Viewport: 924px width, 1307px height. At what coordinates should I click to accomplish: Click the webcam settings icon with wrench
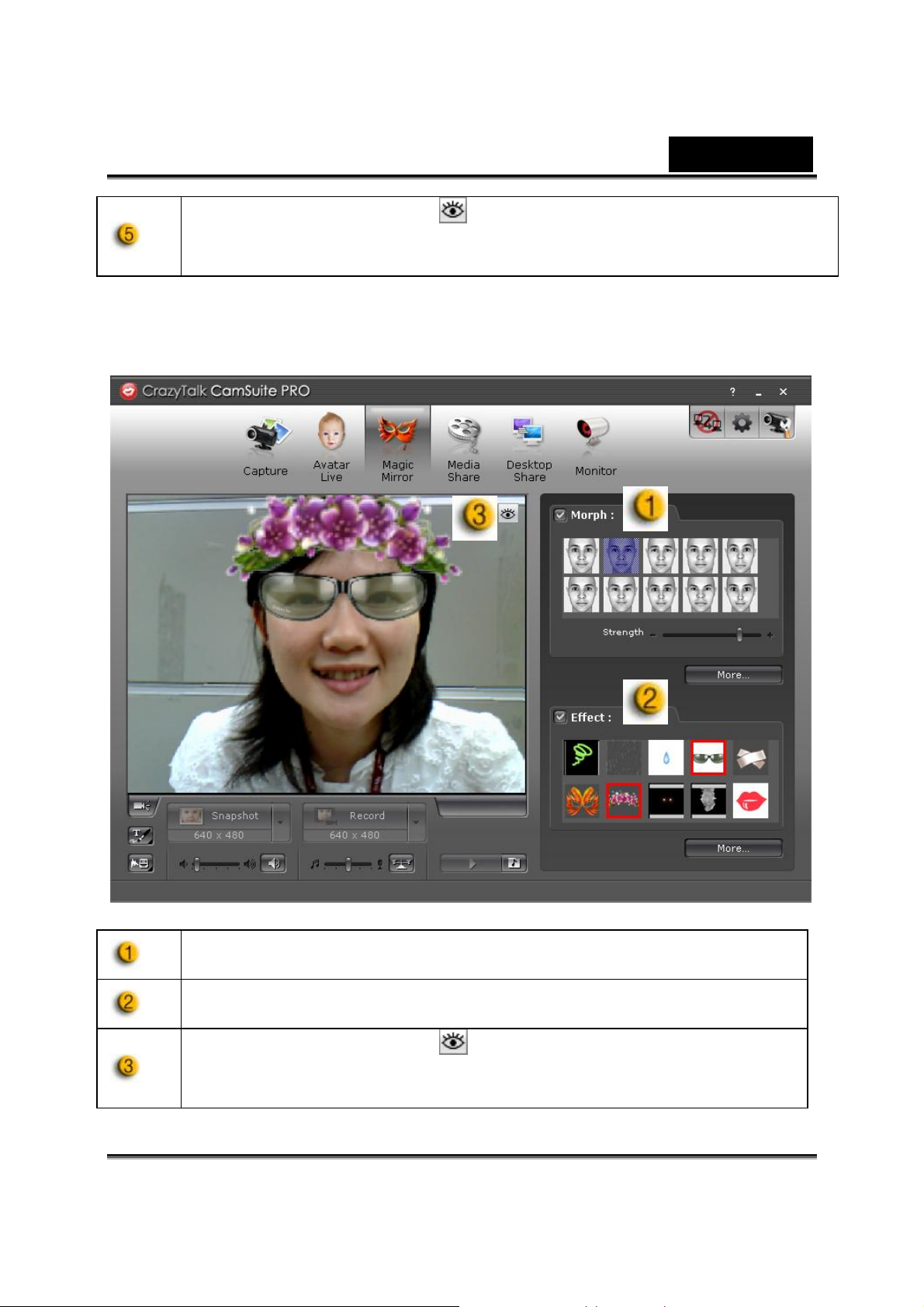coord(777,423)
